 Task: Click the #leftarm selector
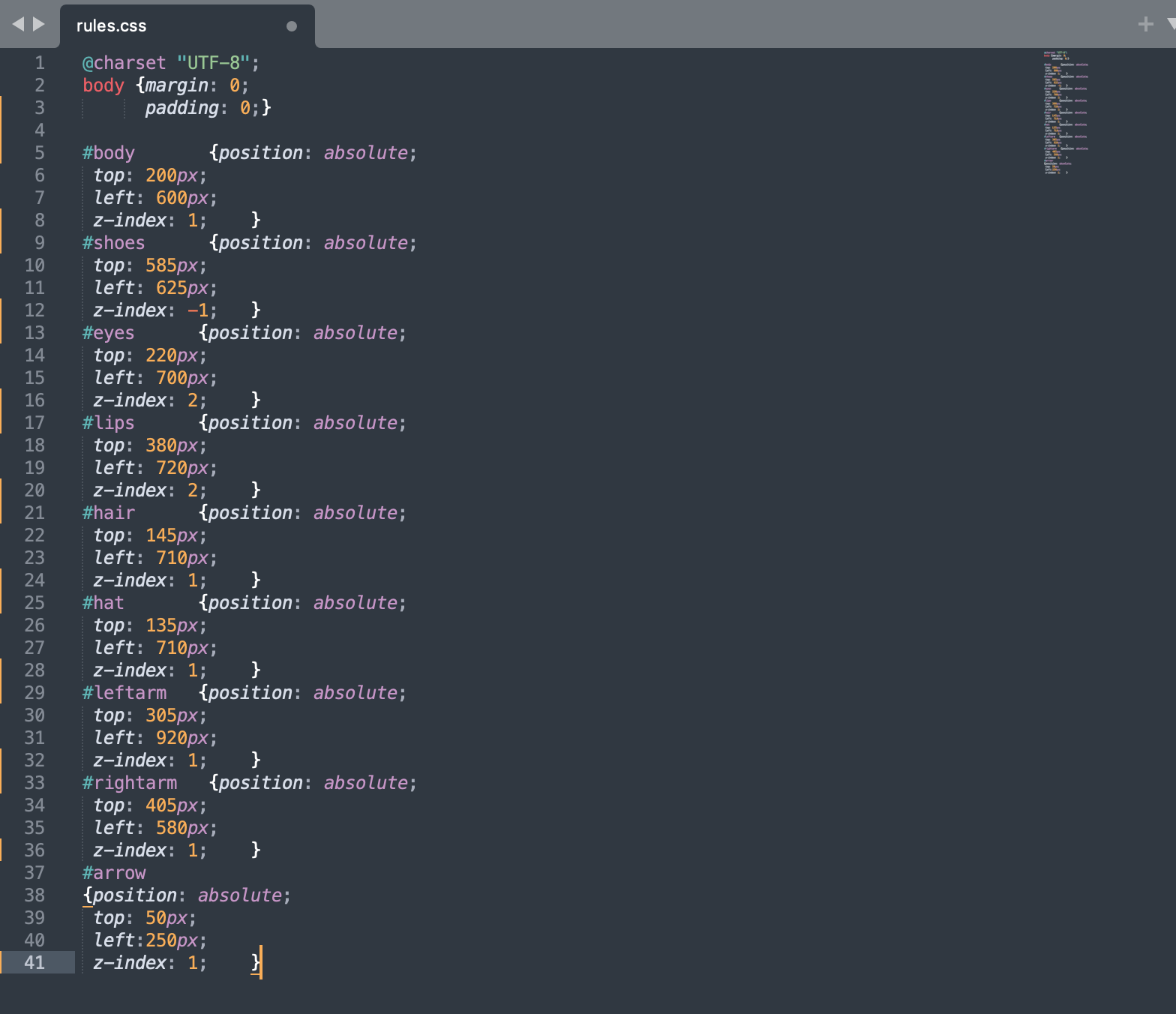(124, 693)
